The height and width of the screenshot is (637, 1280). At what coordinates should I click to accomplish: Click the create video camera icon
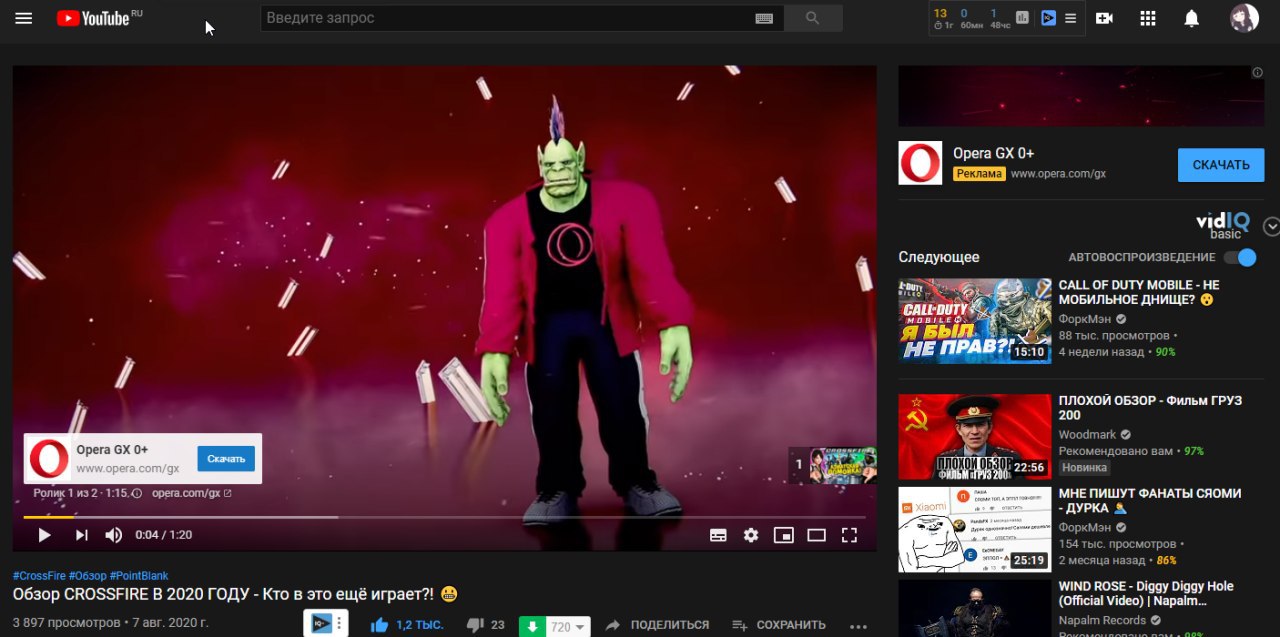[1104, 18]
